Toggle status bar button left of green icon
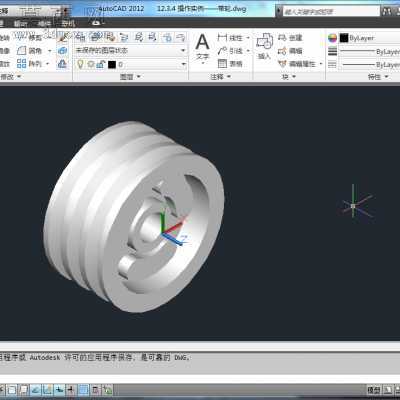Image resolution: width=400 pixels, height=400 pixels. tap(95, 390)
